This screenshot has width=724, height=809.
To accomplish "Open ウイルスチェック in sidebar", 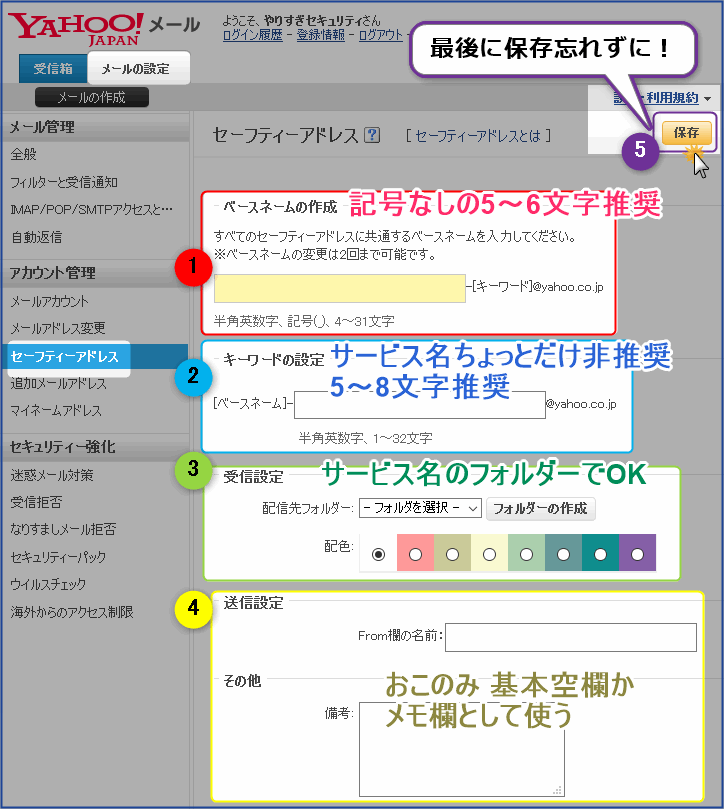I will pos(48,585).
